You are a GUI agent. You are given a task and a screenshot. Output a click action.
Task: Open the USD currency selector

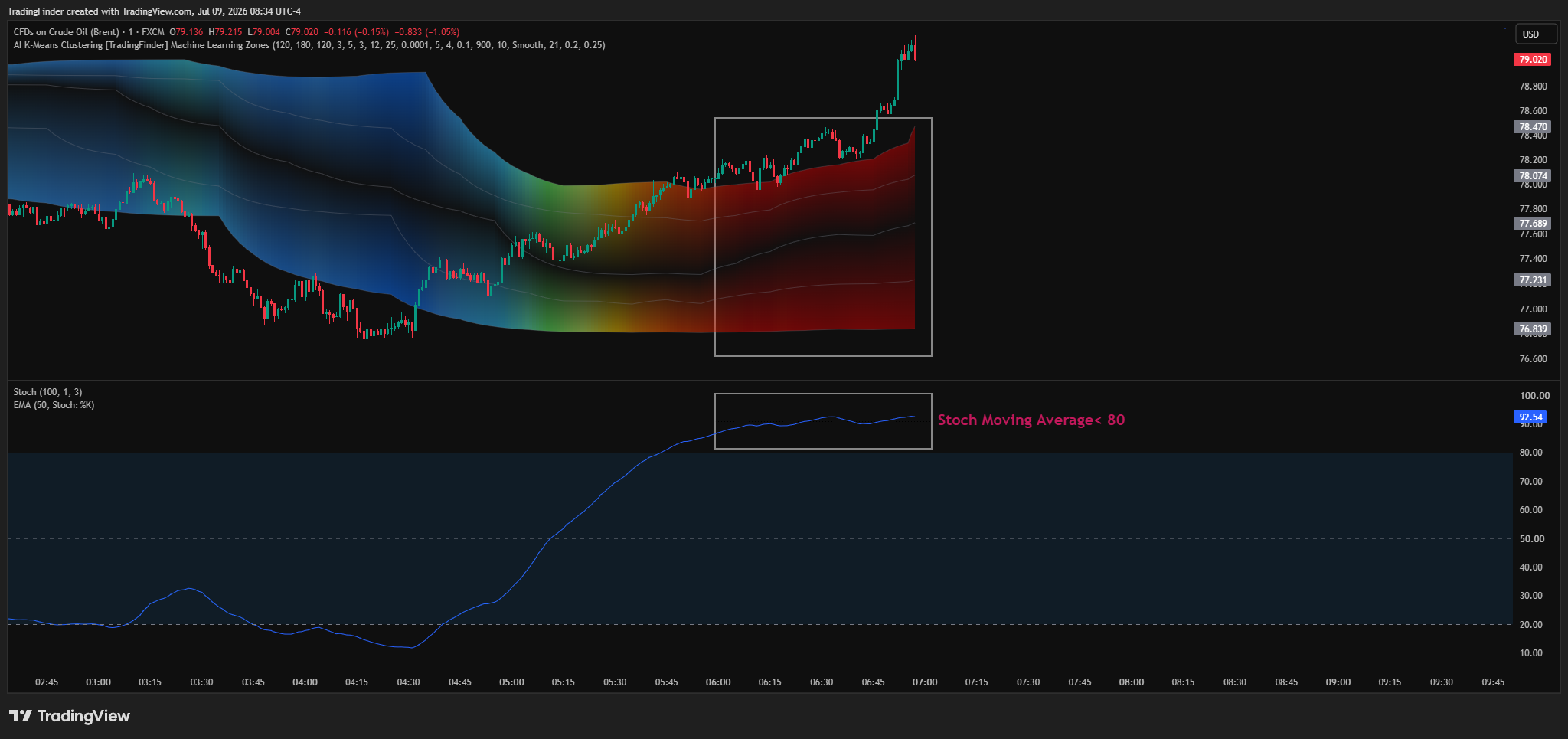pyautogui.click(x=1536, y=34)
